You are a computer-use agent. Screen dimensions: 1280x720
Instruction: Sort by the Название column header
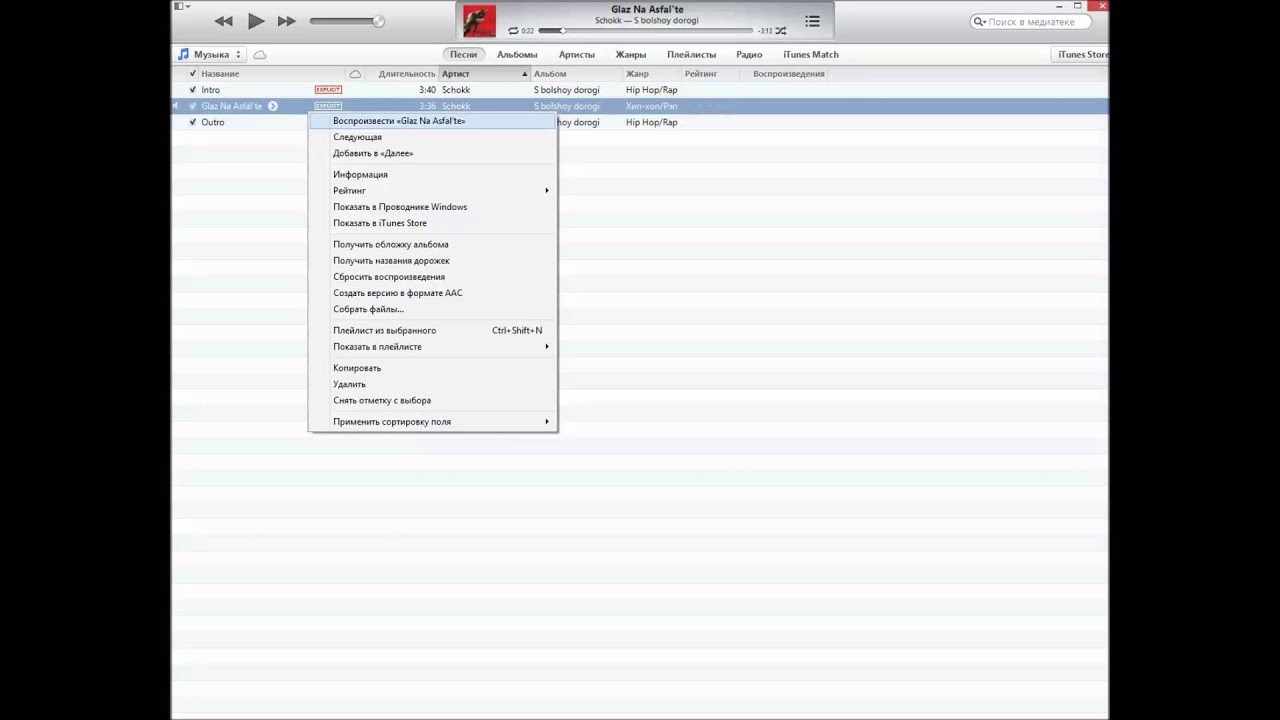[220, 73]
